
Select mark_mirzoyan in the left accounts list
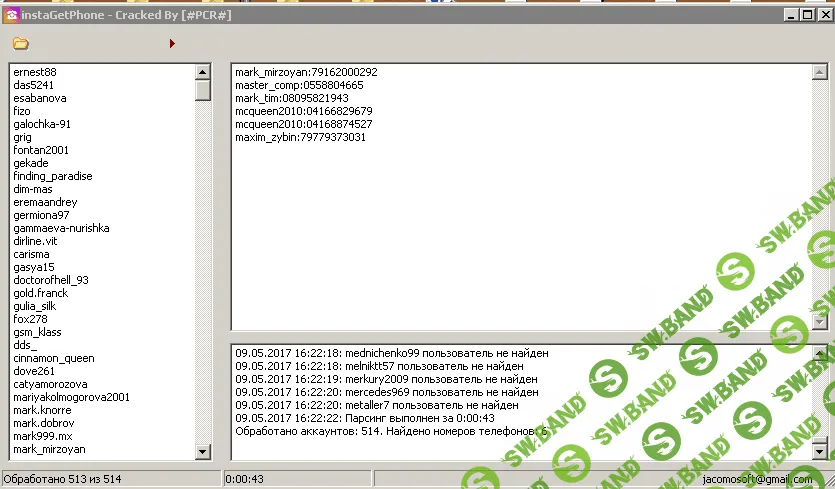pos(50,450)
